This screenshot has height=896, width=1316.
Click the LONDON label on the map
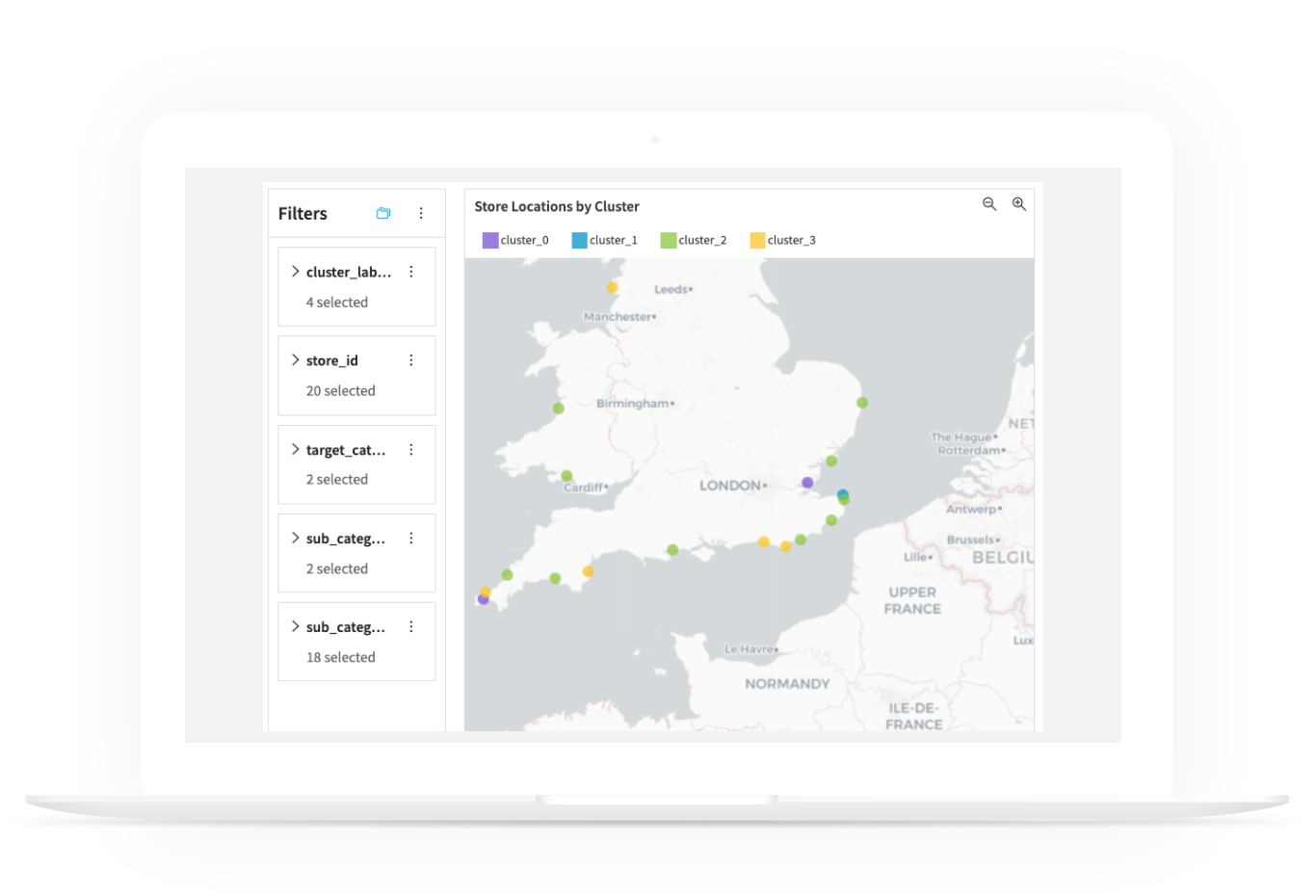click(x=731, y=486)
